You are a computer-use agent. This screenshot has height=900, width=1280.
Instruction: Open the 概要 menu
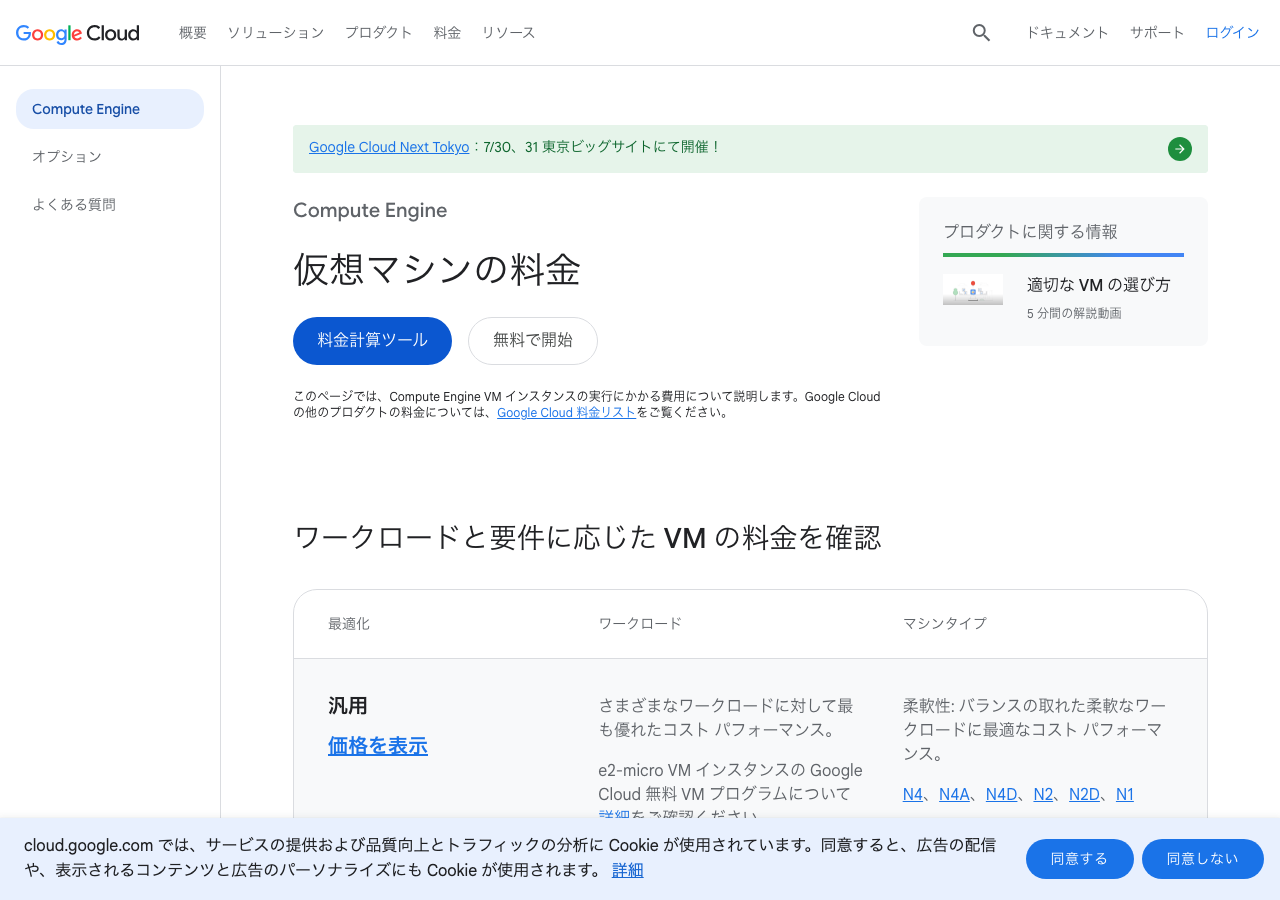tap(193, 33)
